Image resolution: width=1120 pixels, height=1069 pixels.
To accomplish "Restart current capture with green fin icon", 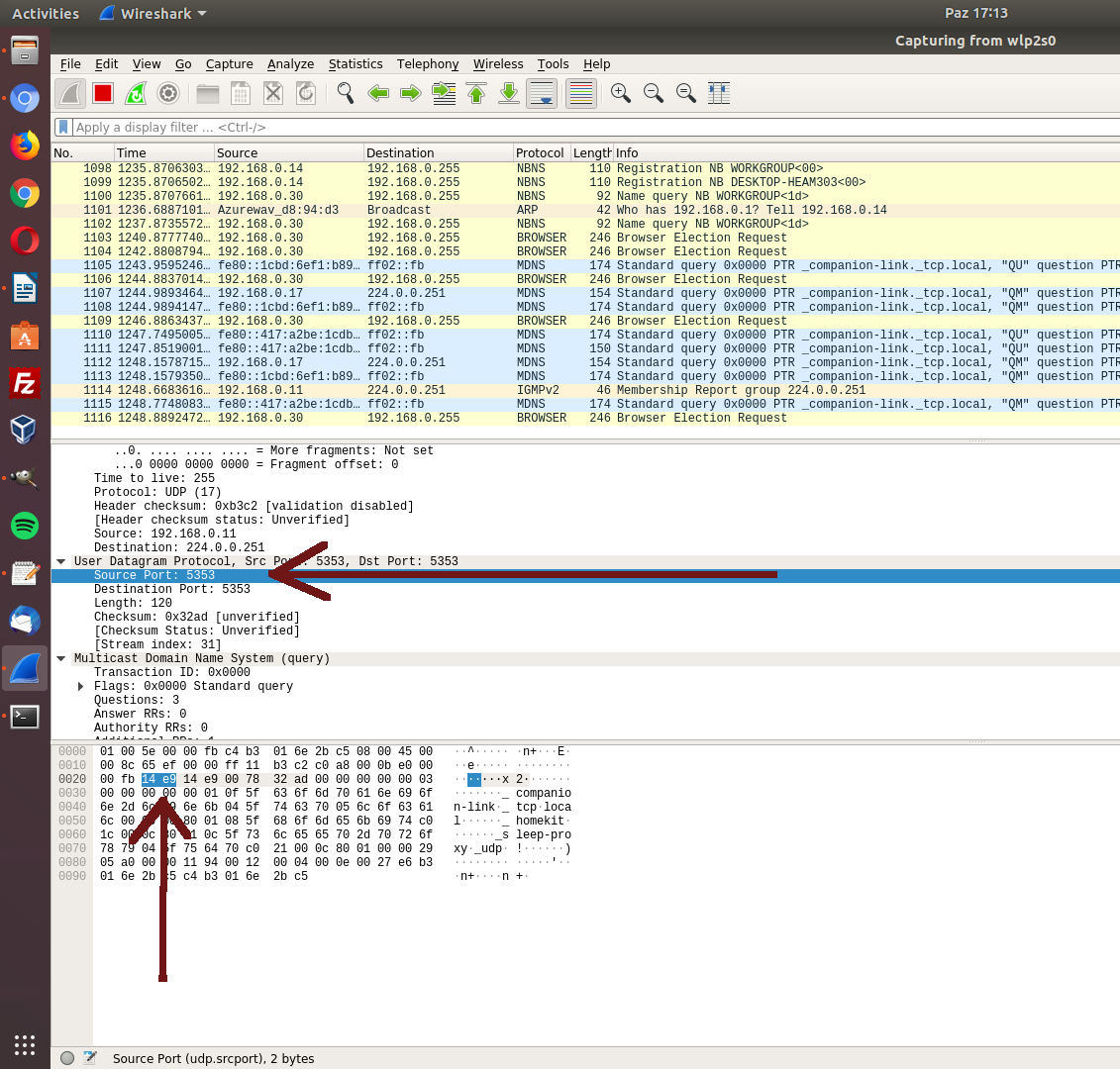I will point(136,94).
